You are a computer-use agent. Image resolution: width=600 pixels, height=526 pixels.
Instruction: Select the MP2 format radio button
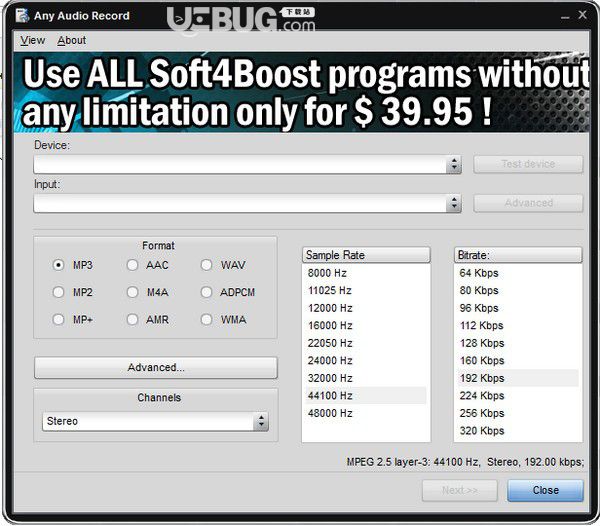(x=58, y=292)
